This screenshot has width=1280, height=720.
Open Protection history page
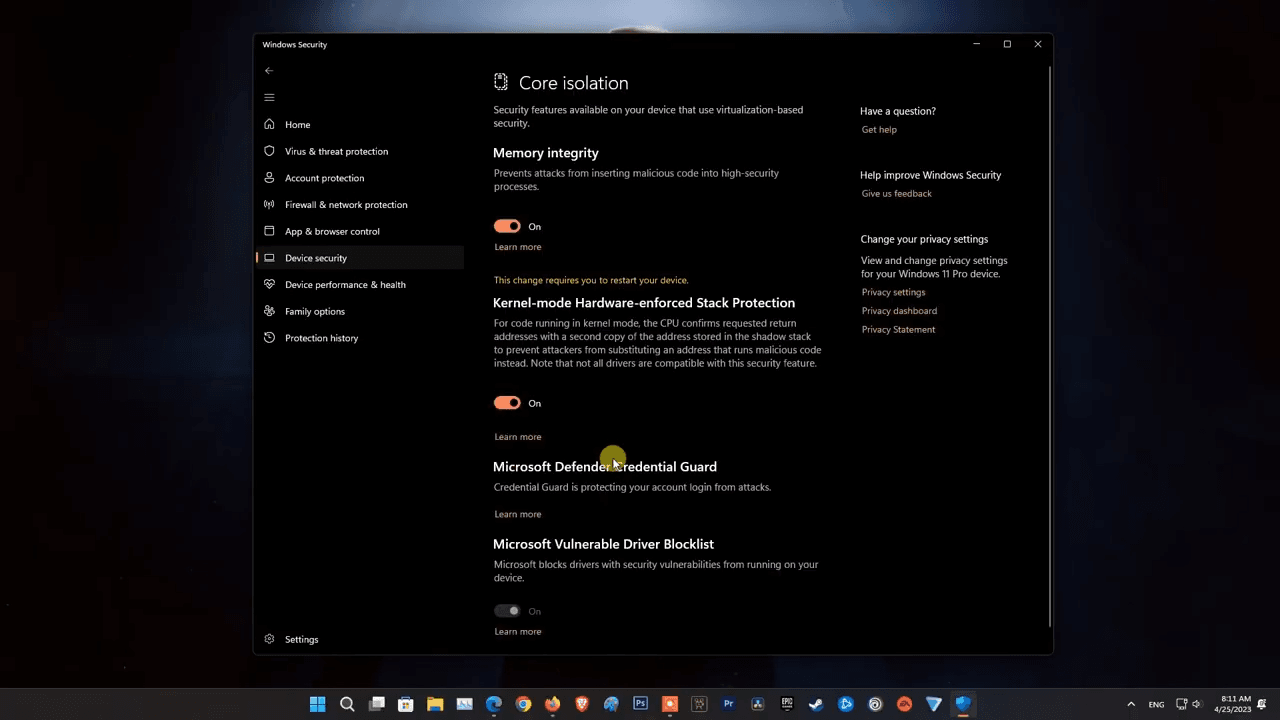click(x=360, y=338)
